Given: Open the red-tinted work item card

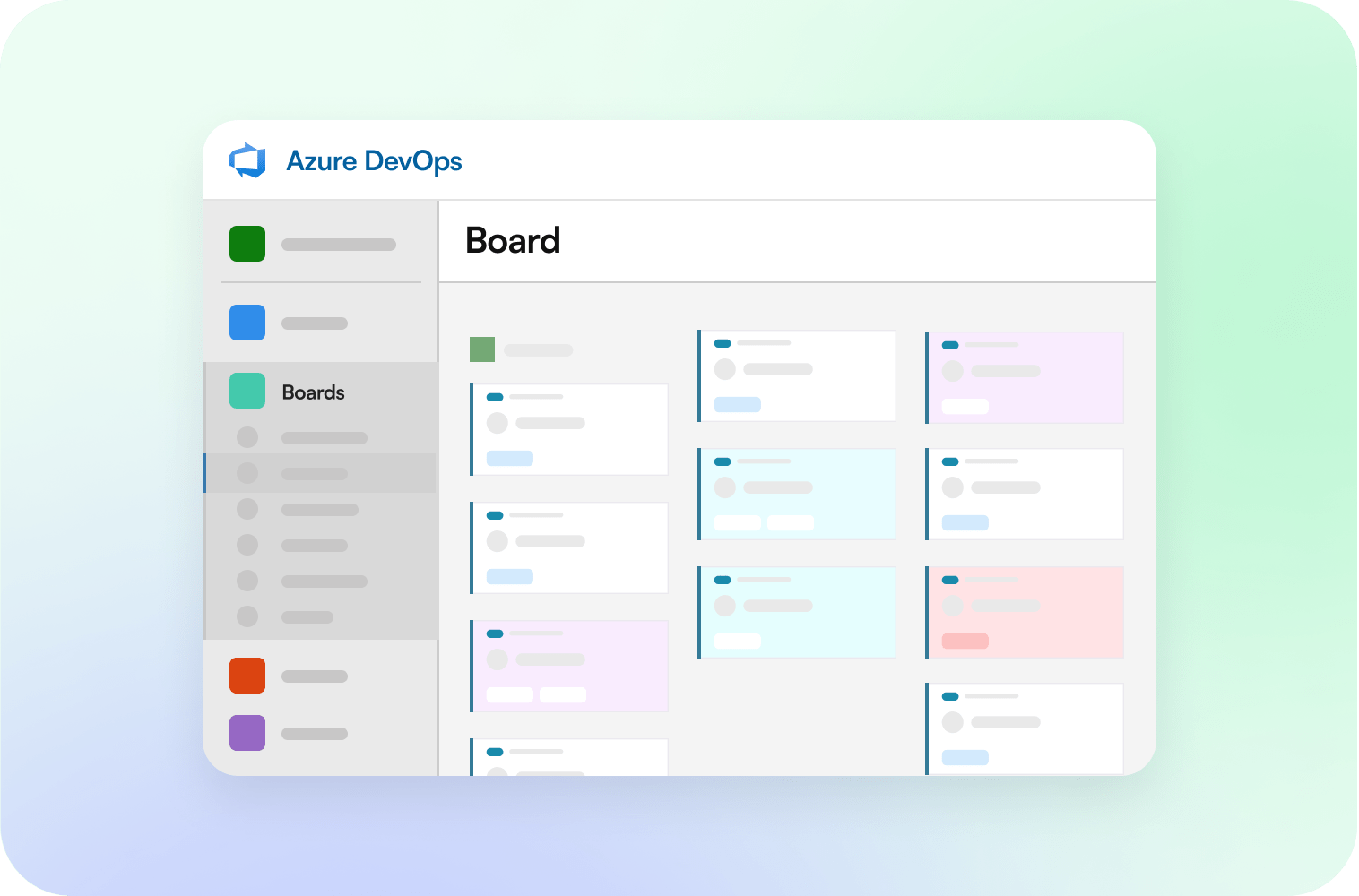Looking at the screenshot, I should point(1025,613).
